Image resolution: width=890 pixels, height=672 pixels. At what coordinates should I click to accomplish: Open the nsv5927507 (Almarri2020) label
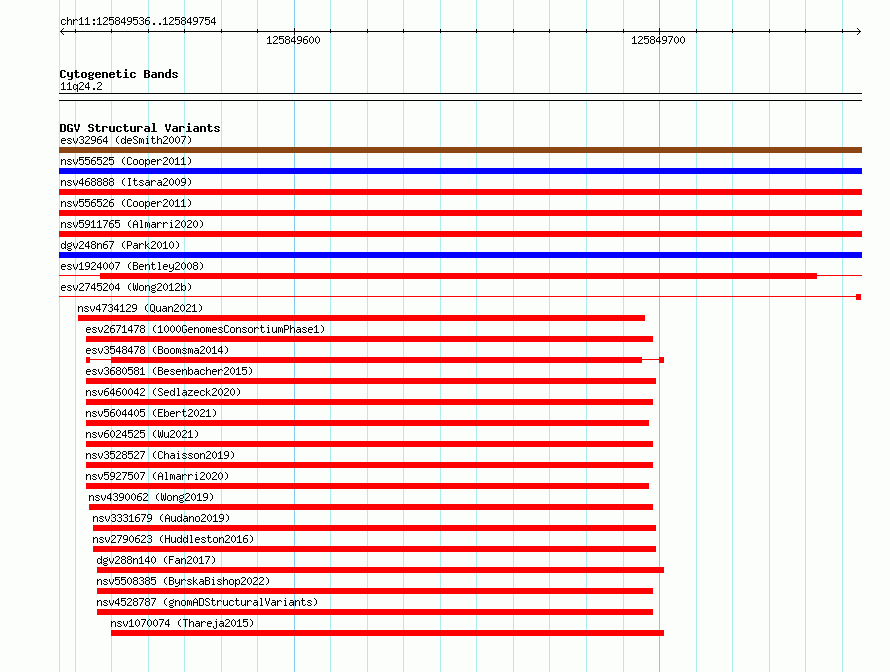point(157,476)
